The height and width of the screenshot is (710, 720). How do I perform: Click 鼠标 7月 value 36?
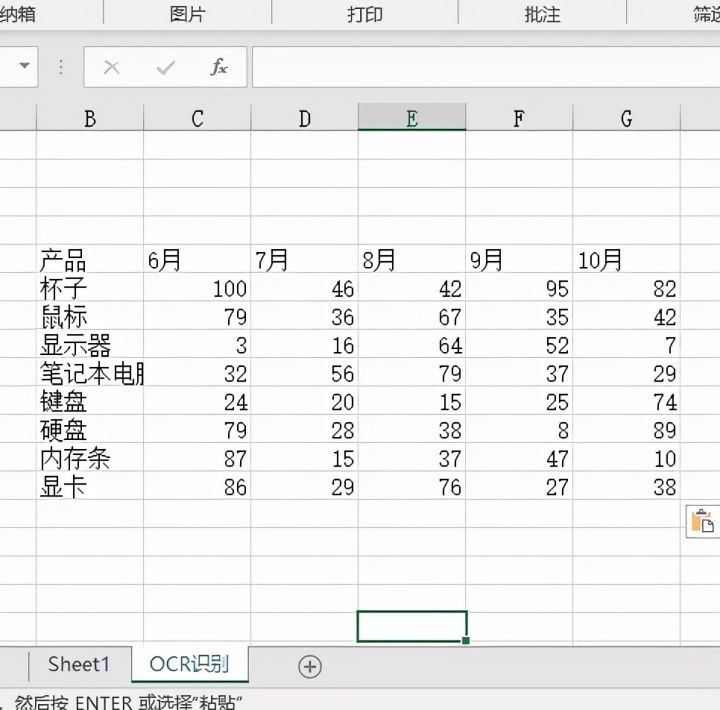click(x=304, y=316)
